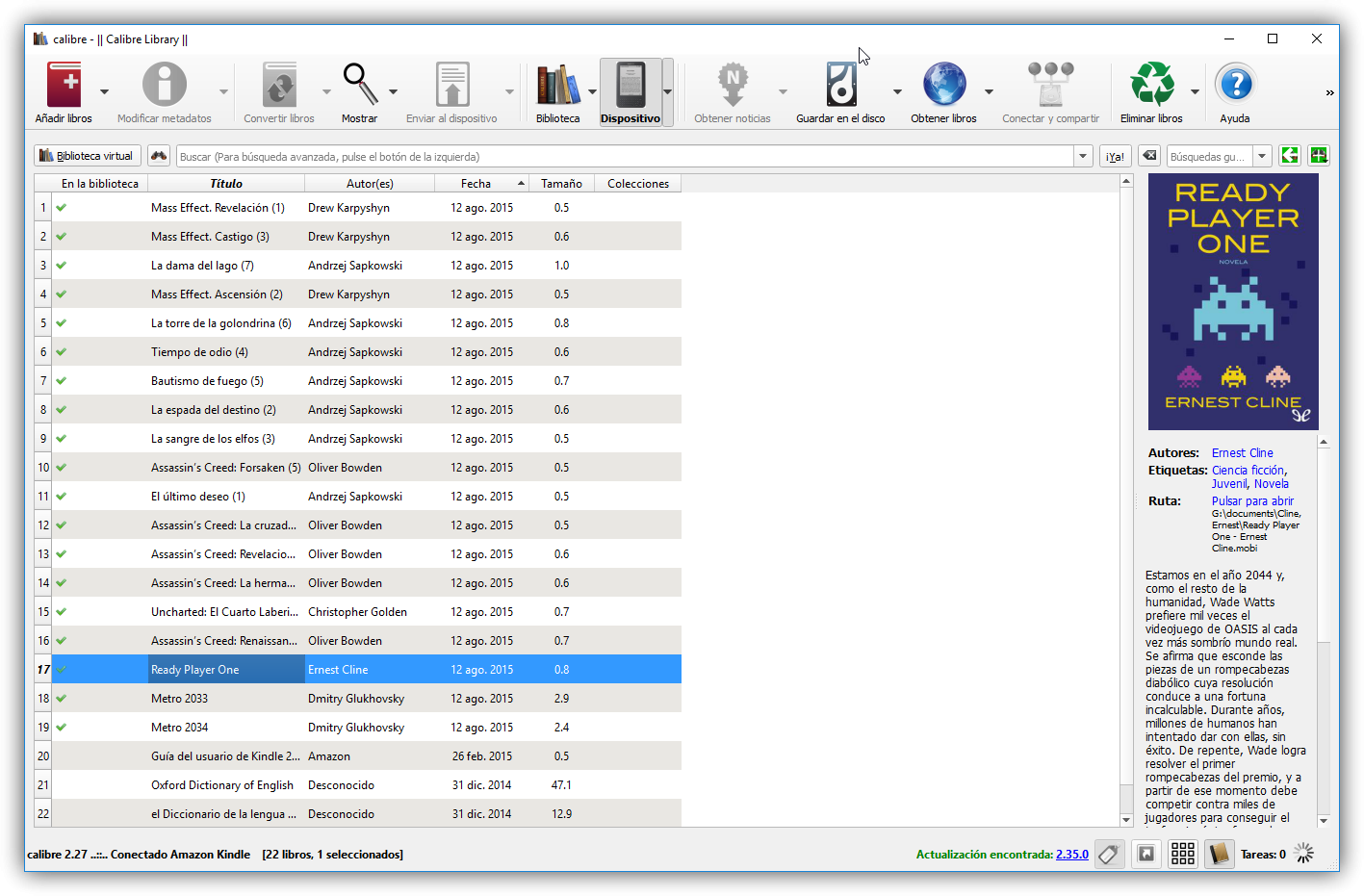The width and height of the screenshot is (1364, 896).
Task: Click the Juvenil tag link
Action: (x=1229, y=484)
